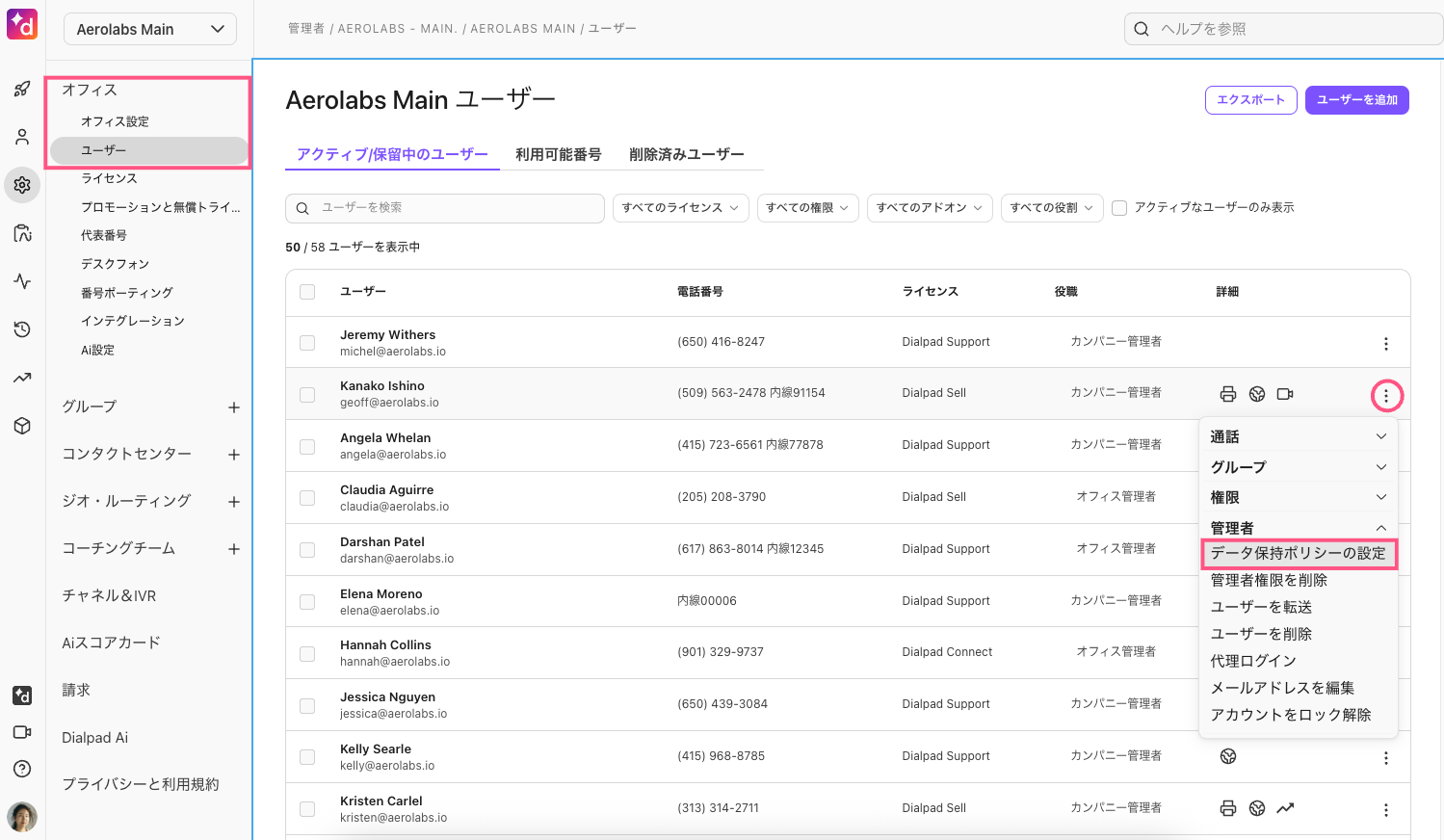Click the video camera icon in the left rail
This screenshot has width=1444, height=840.
22,732
